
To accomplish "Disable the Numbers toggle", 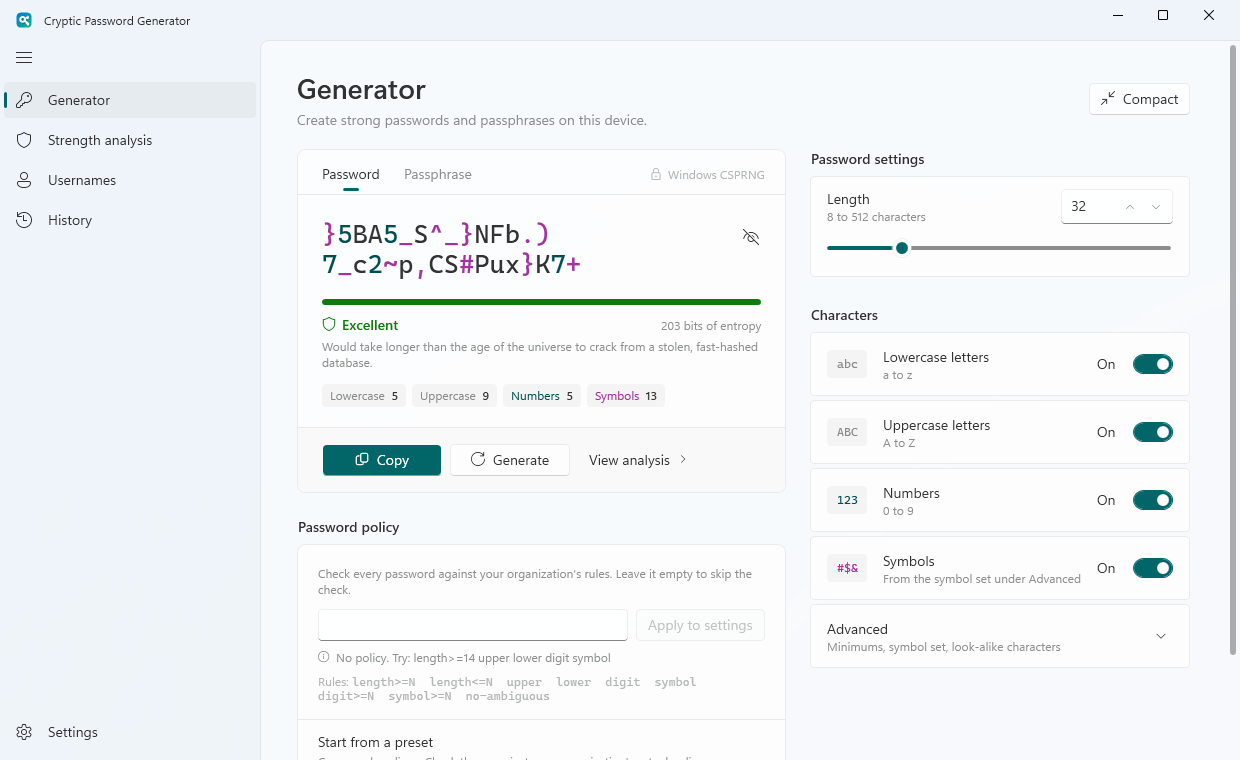I will [x=1153, y=500].
